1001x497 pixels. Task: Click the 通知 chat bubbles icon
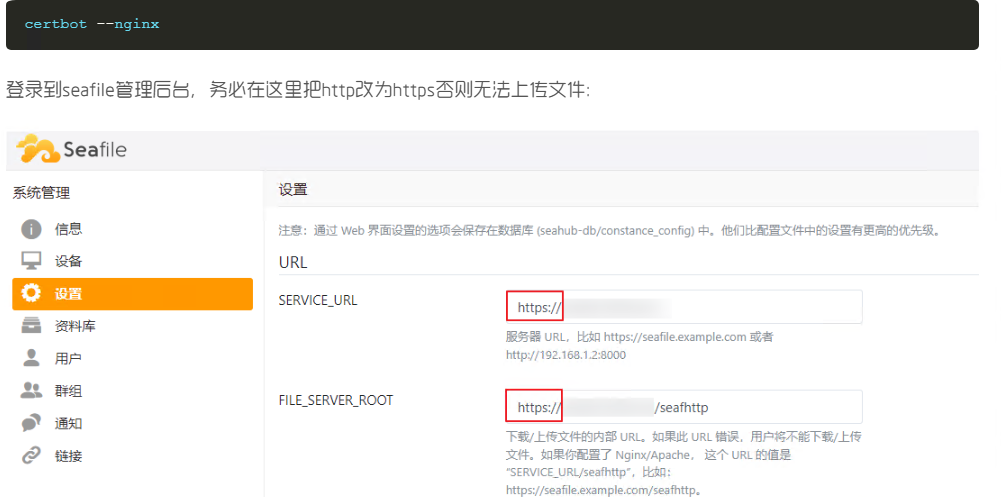point(31,423)
